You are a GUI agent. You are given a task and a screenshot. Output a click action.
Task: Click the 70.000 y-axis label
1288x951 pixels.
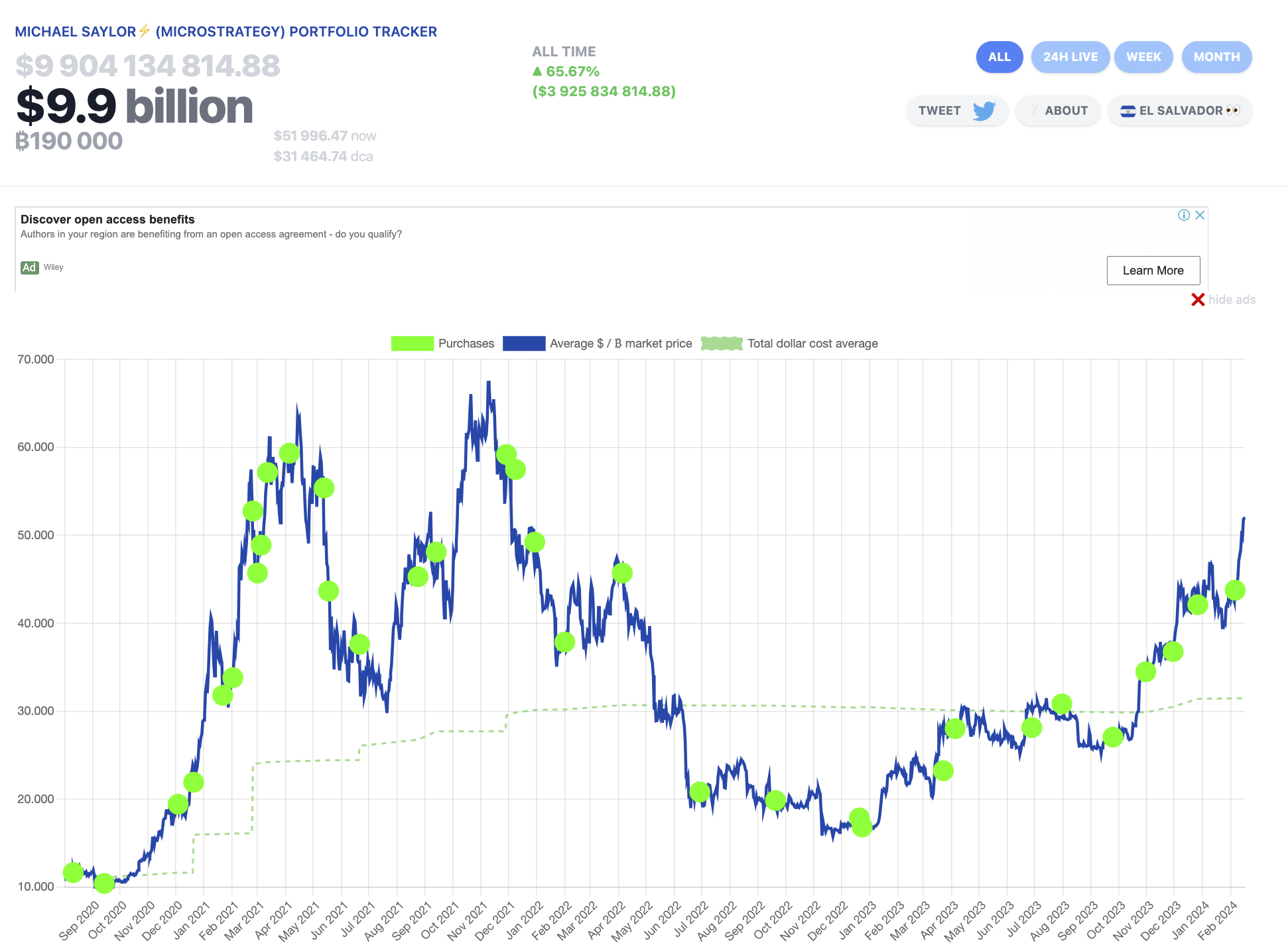(36, 359)
